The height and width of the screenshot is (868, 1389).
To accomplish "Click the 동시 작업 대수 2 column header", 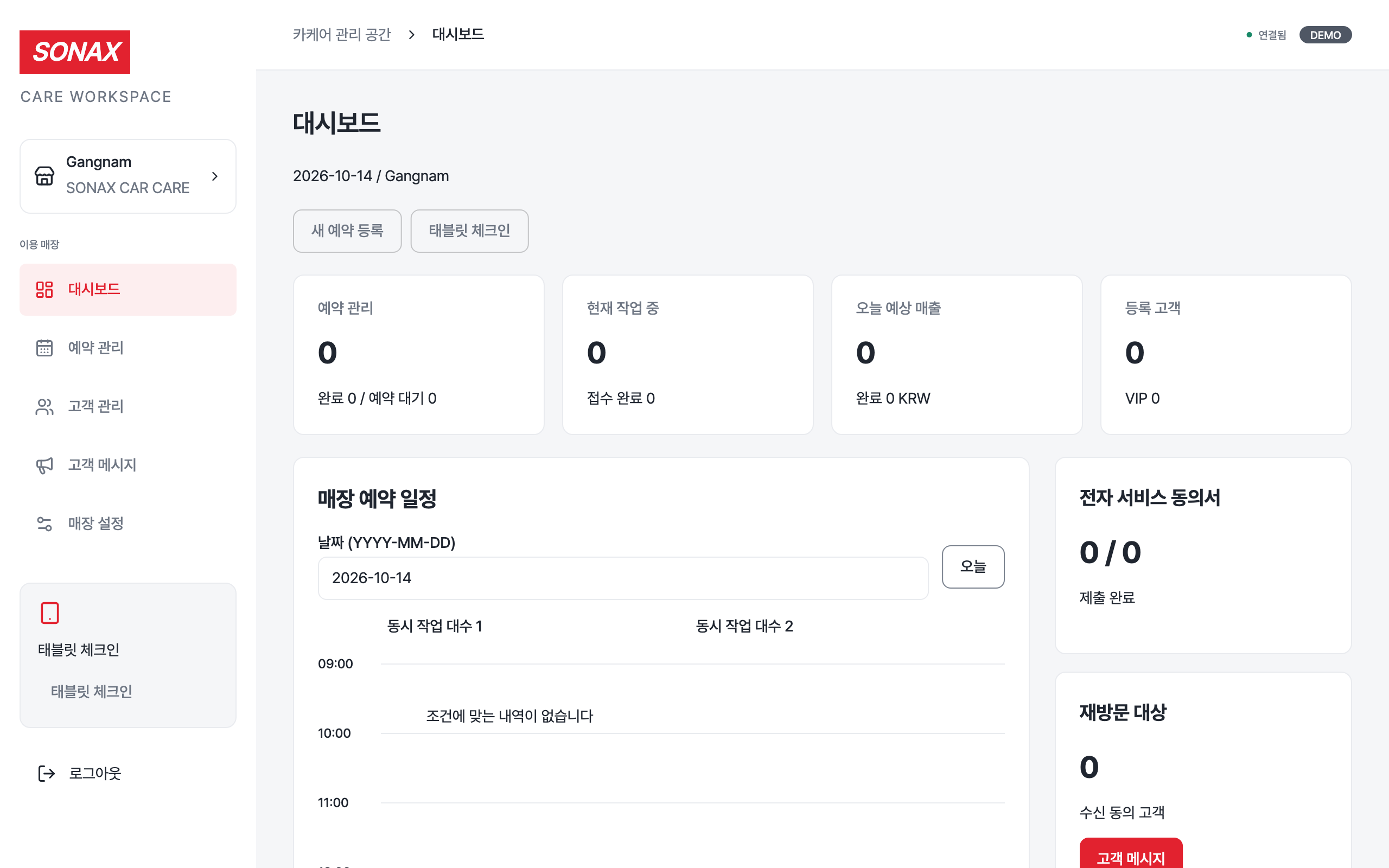I will pyautogui.click(x=744, y=626).
